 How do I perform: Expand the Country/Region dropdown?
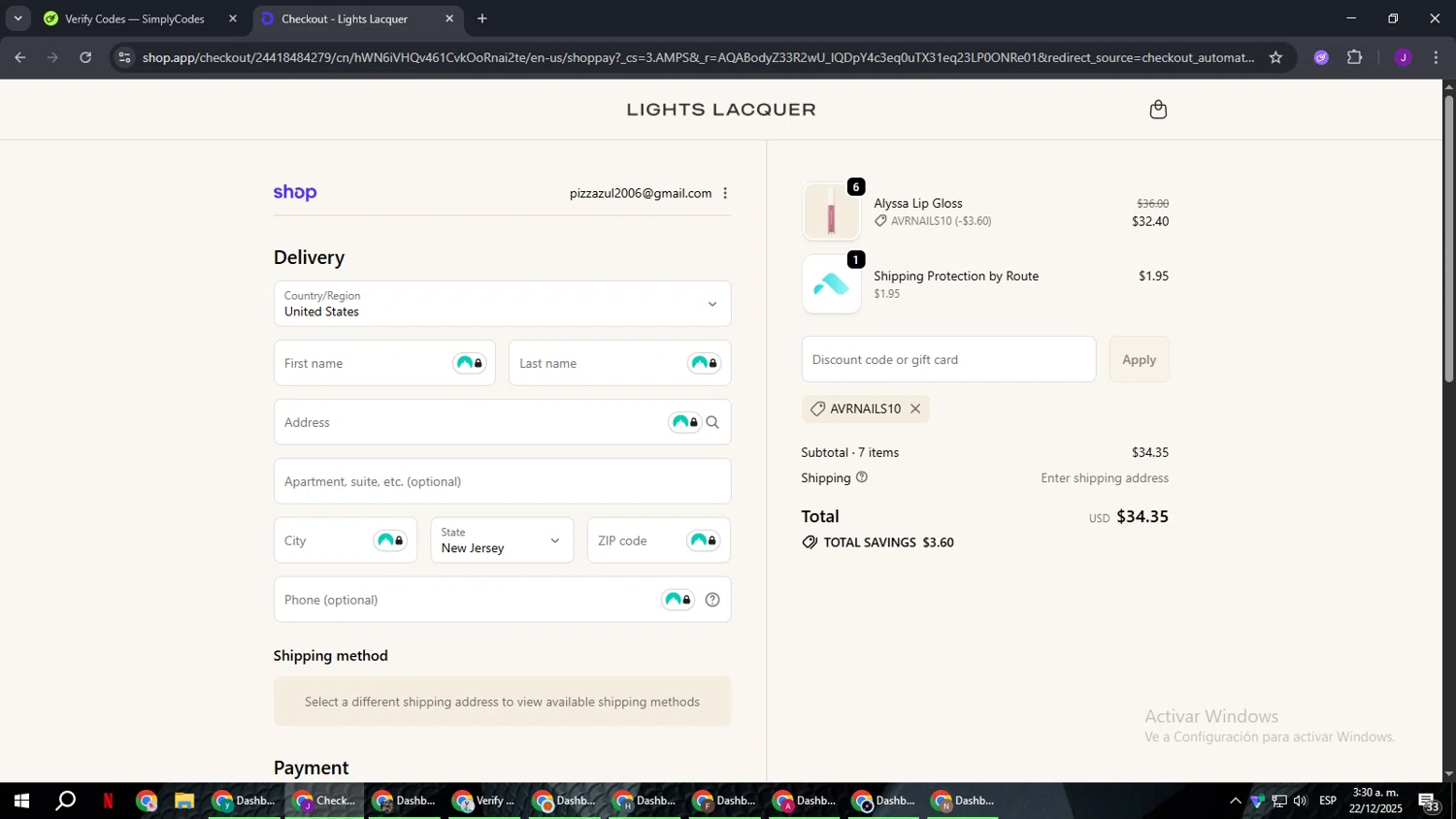click(x=502, y=304)
